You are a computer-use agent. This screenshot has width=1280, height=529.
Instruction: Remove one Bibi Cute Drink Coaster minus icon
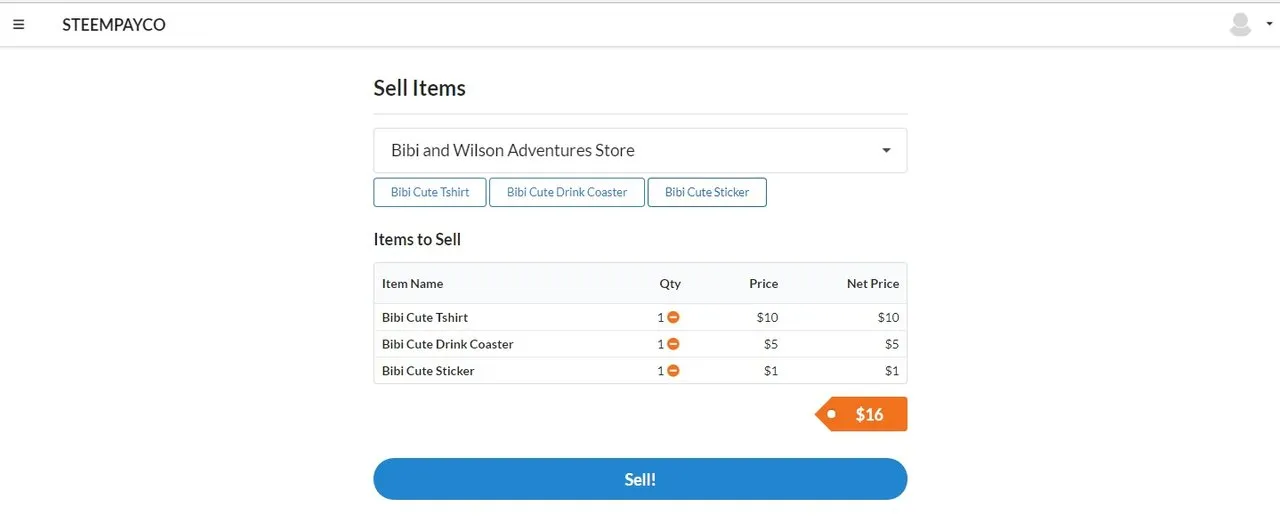click(673, 344)
